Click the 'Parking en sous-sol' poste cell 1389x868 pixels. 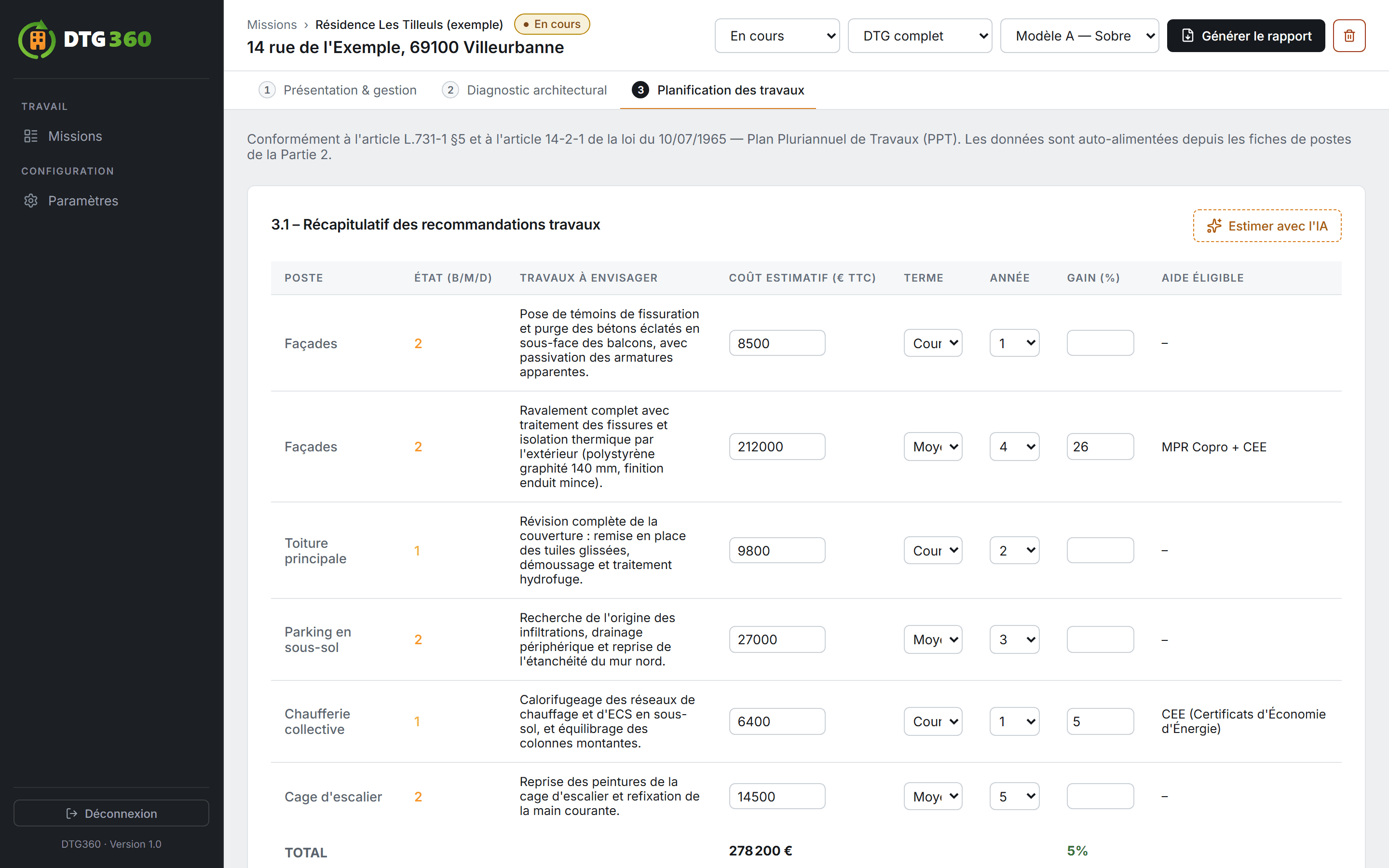click(x=317, y=639)
